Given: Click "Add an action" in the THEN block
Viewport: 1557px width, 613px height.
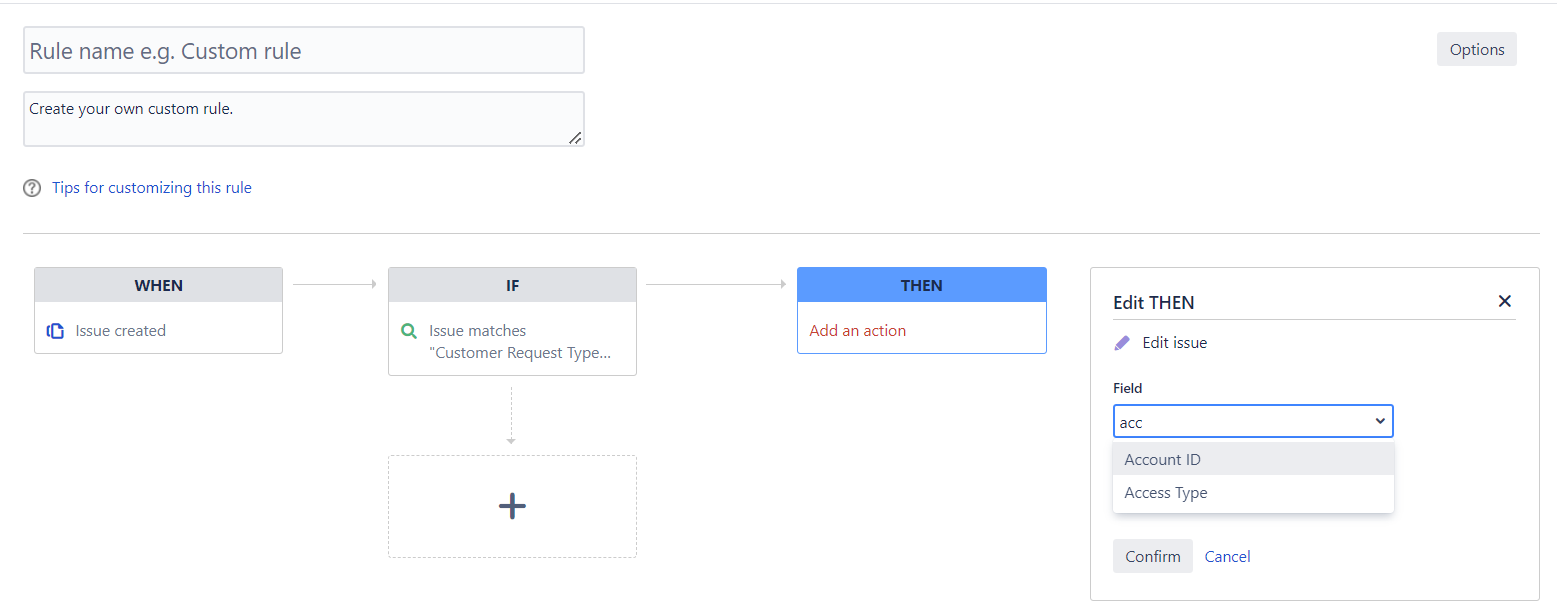Looking at the screenshot, I should [x=857, y=330].
